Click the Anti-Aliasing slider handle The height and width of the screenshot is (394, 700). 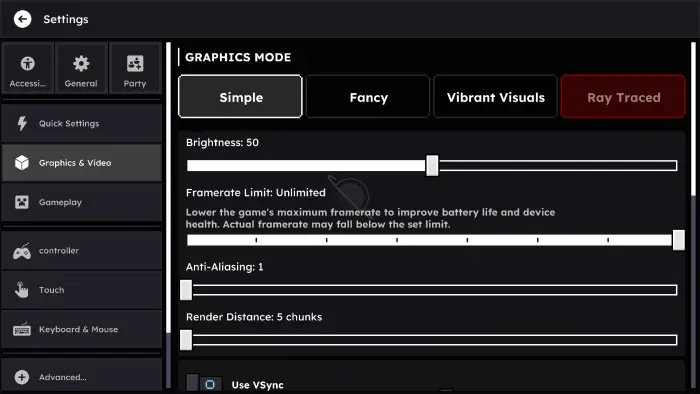point(186,290)
